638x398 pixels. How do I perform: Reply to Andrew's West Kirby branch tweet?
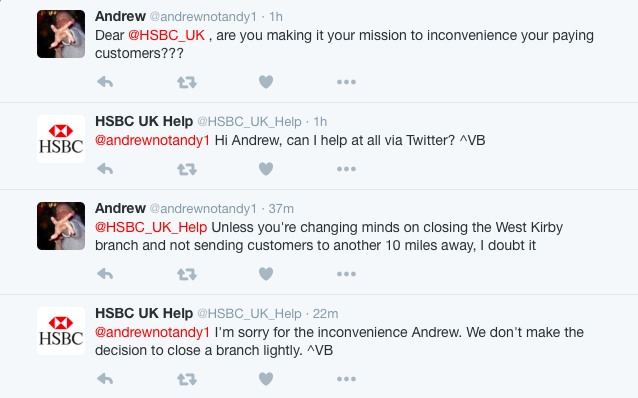pyautogui.click(x=105, y=274)
